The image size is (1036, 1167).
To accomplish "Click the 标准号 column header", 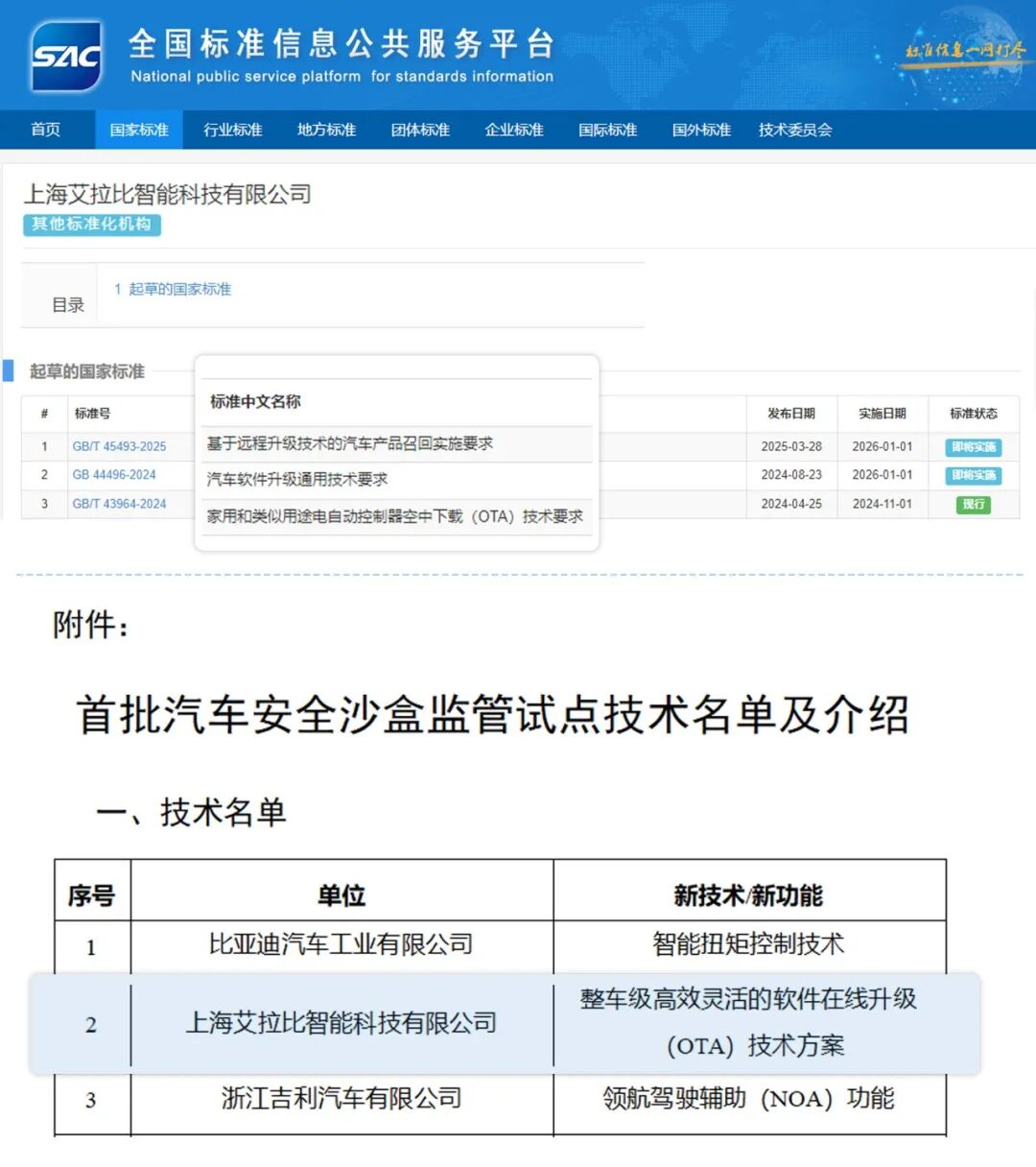I will (92, 414).
